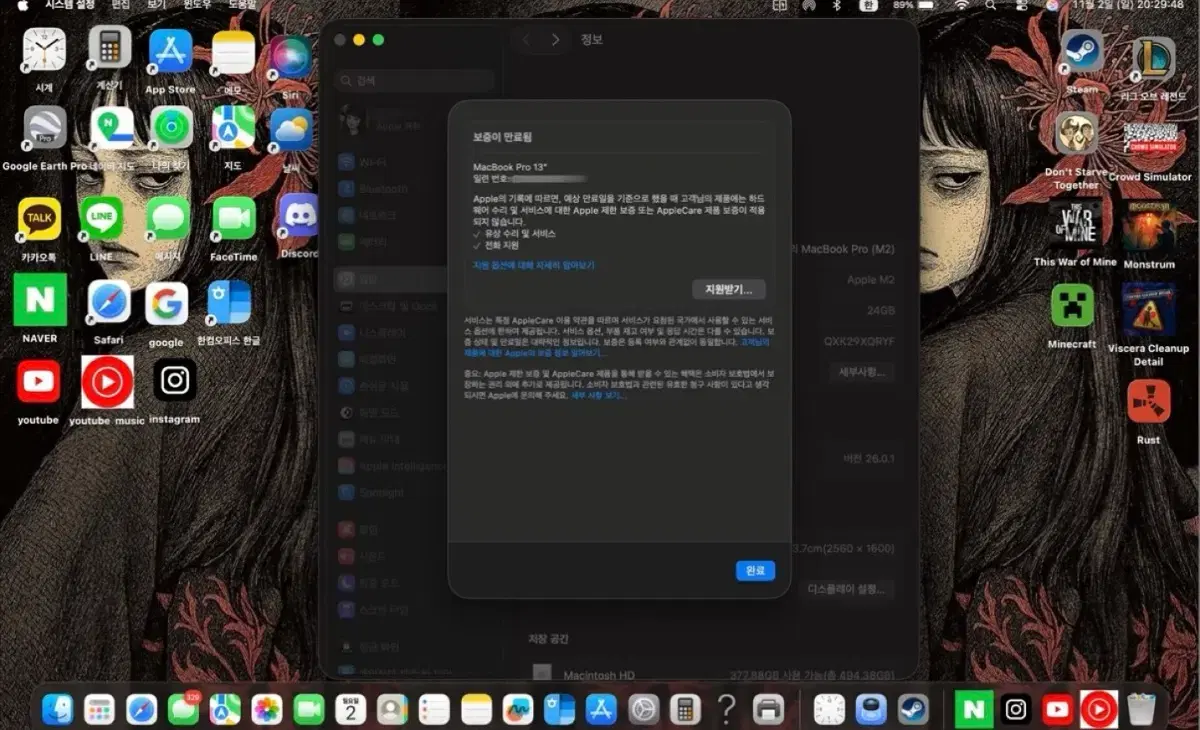The image size is (1200, 730).
Task: Open Freeform in the Dock
Action: (x=518, y=709)
